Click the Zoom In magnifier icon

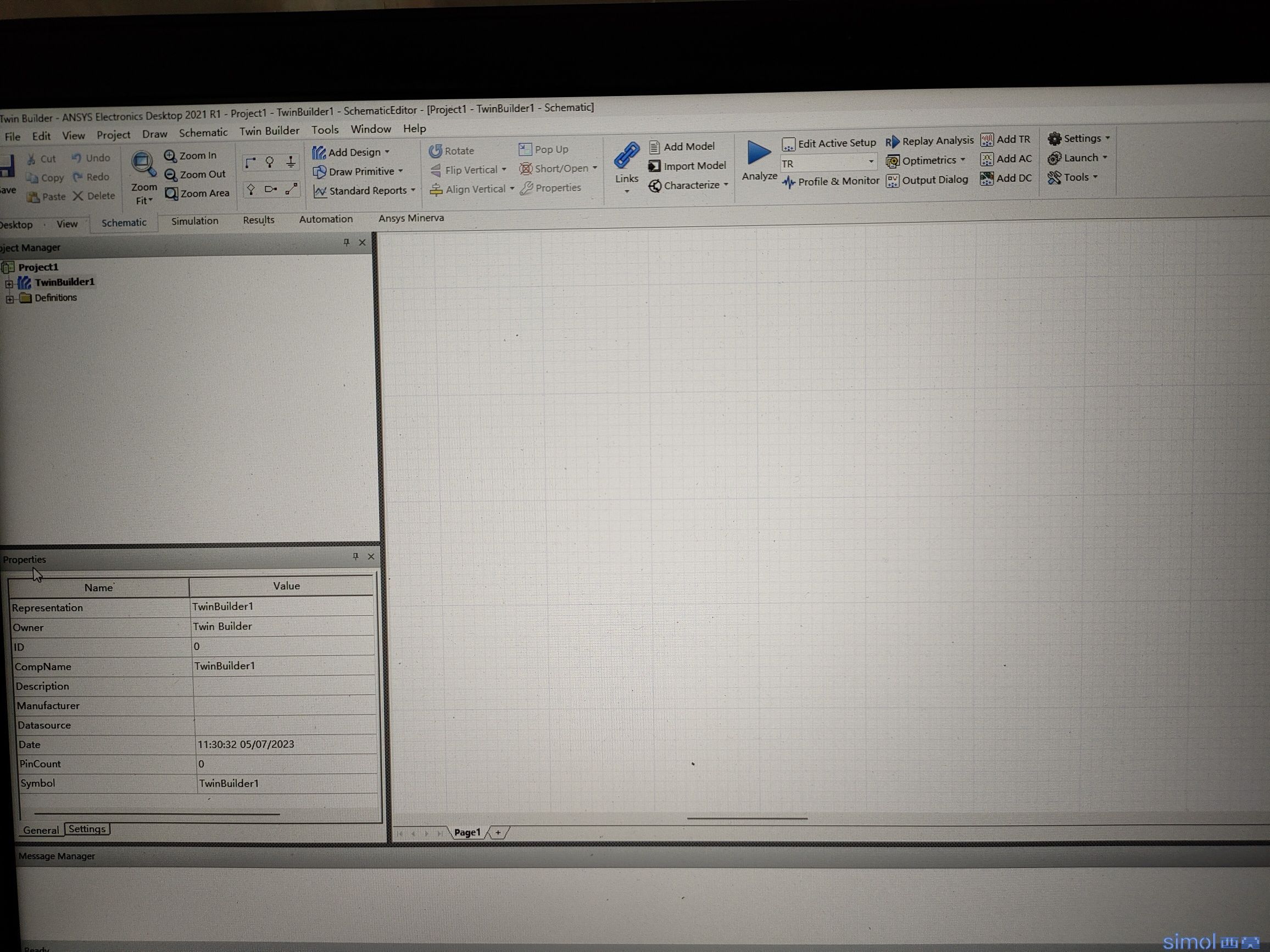170,156
